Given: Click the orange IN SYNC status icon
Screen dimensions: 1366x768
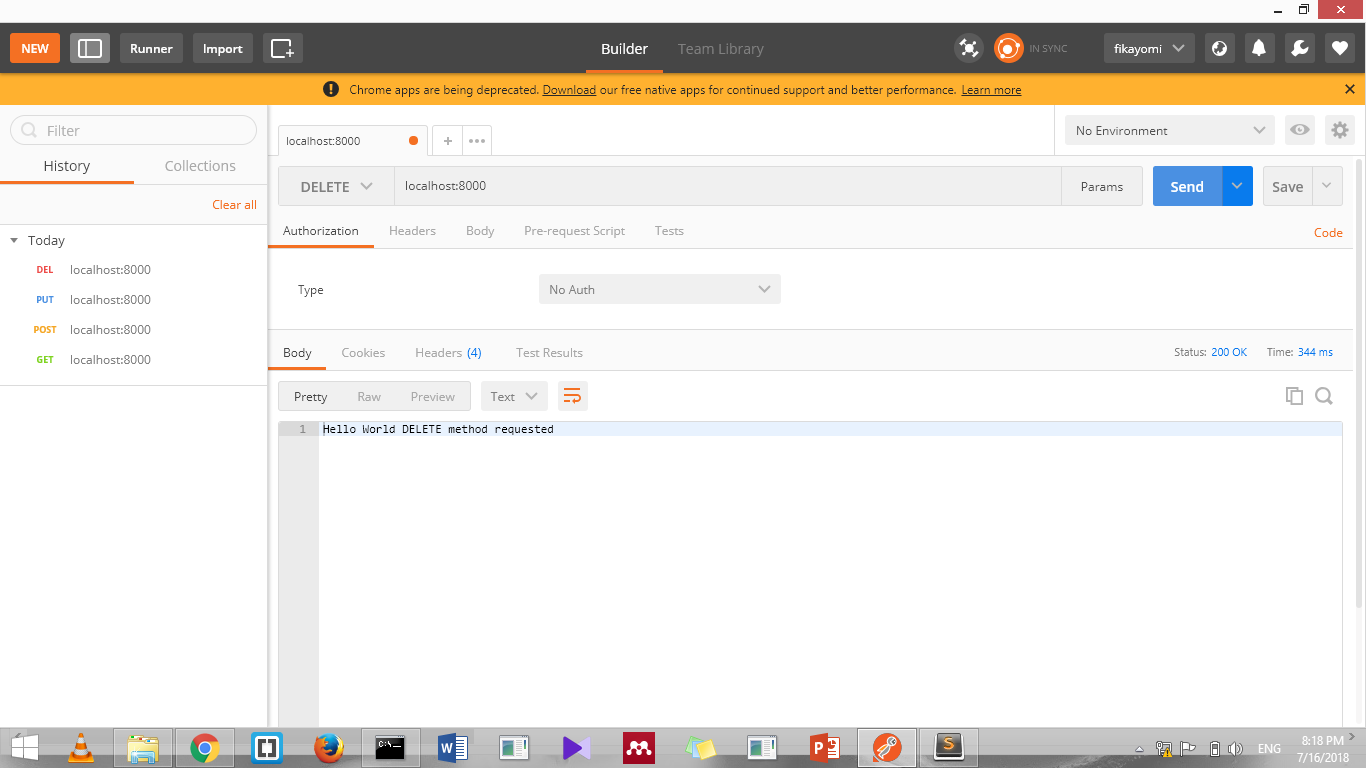Looking at the screenshot, I should tap(1008, 48).
